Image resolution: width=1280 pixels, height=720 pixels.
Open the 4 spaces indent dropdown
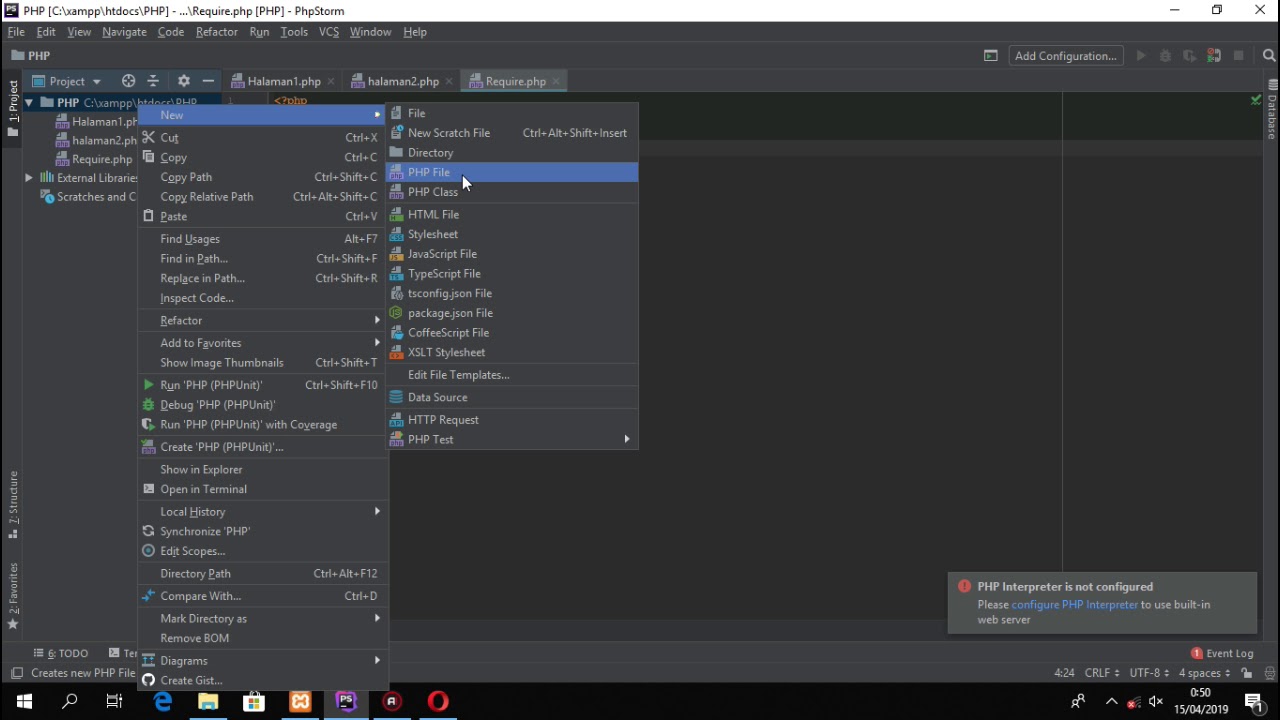tap(1204, 673)
